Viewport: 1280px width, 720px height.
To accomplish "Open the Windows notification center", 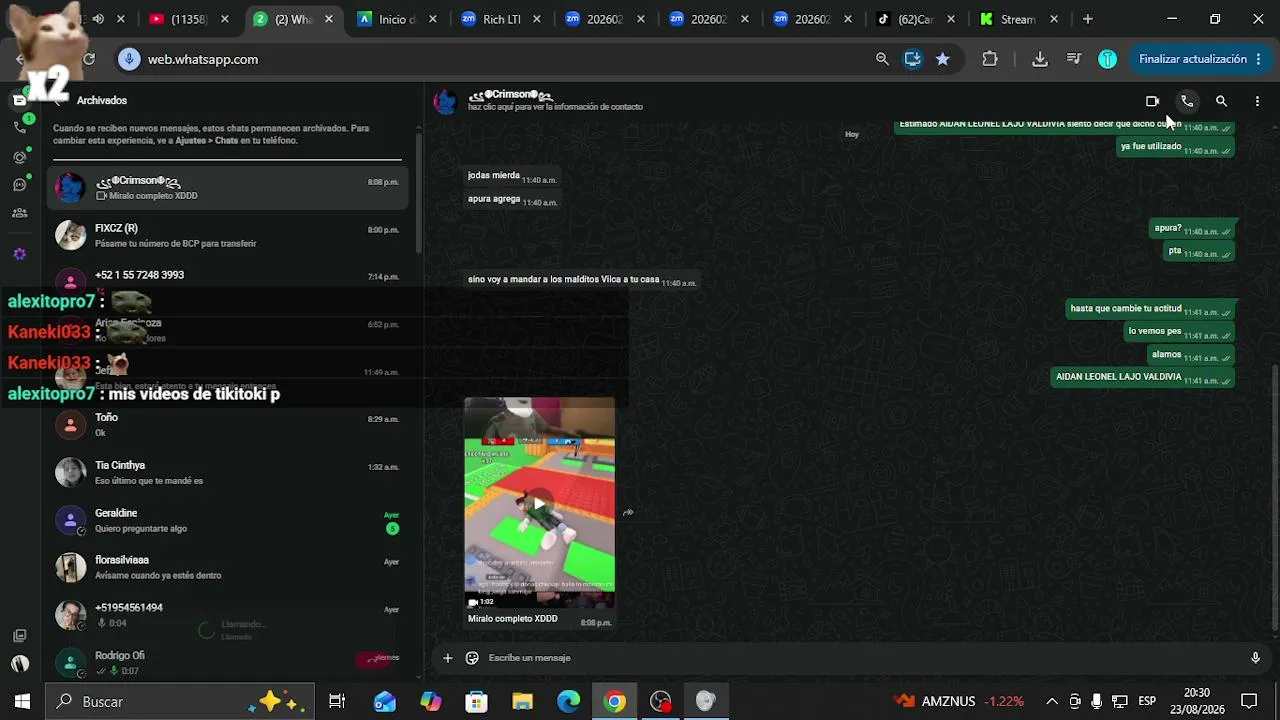I will (1249, 701).
